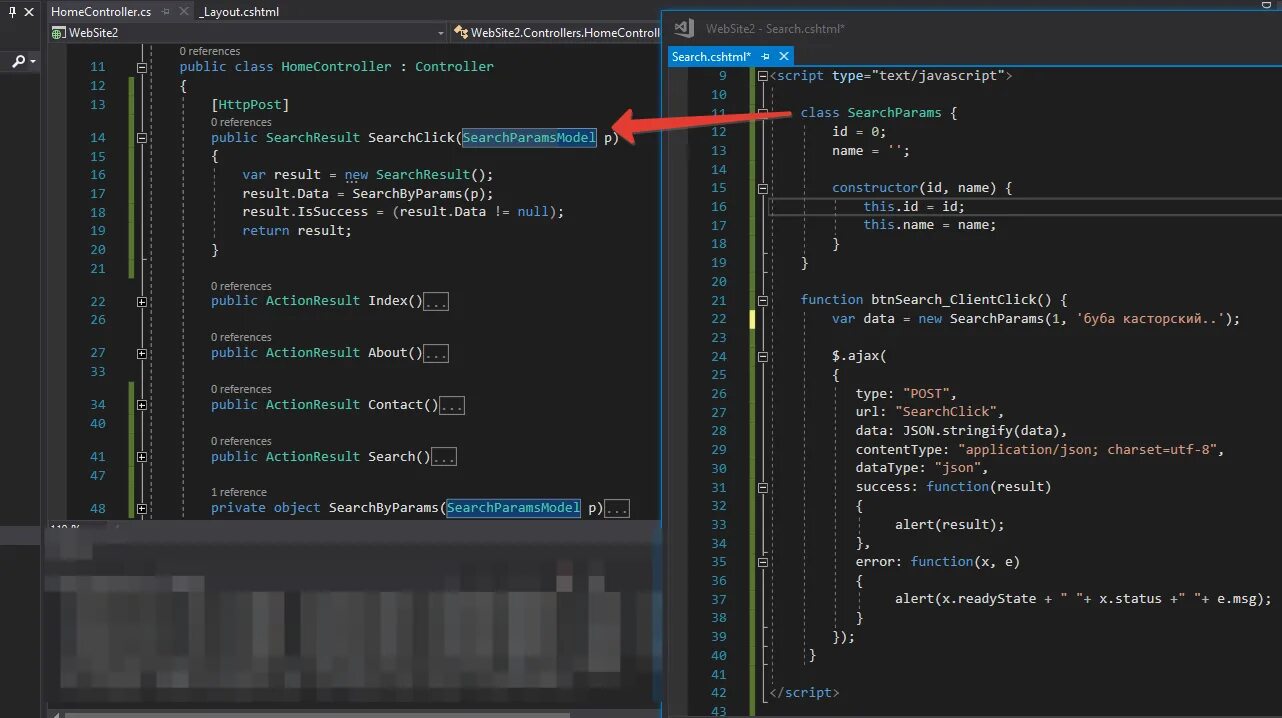Screen dimensions: 1282x718
Task: Click line number 22 in Search.cshtml
Action: click(x=718, y=319)
